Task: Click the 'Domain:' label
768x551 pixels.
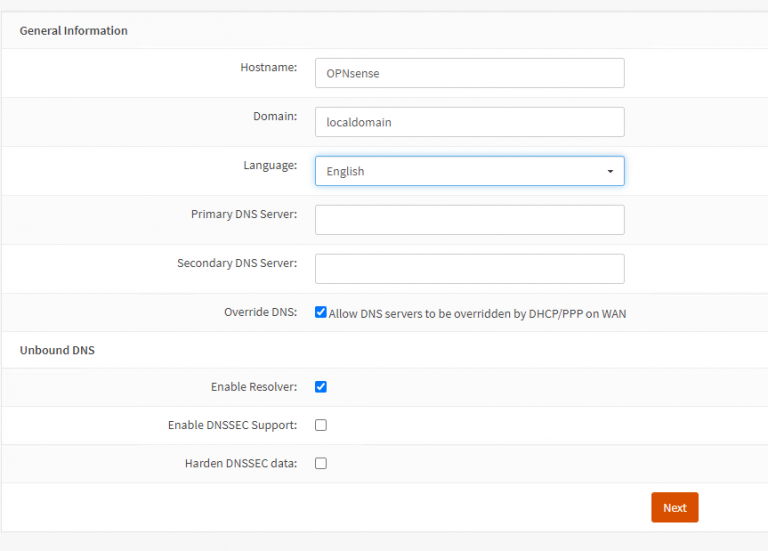Action: [274, 116]
